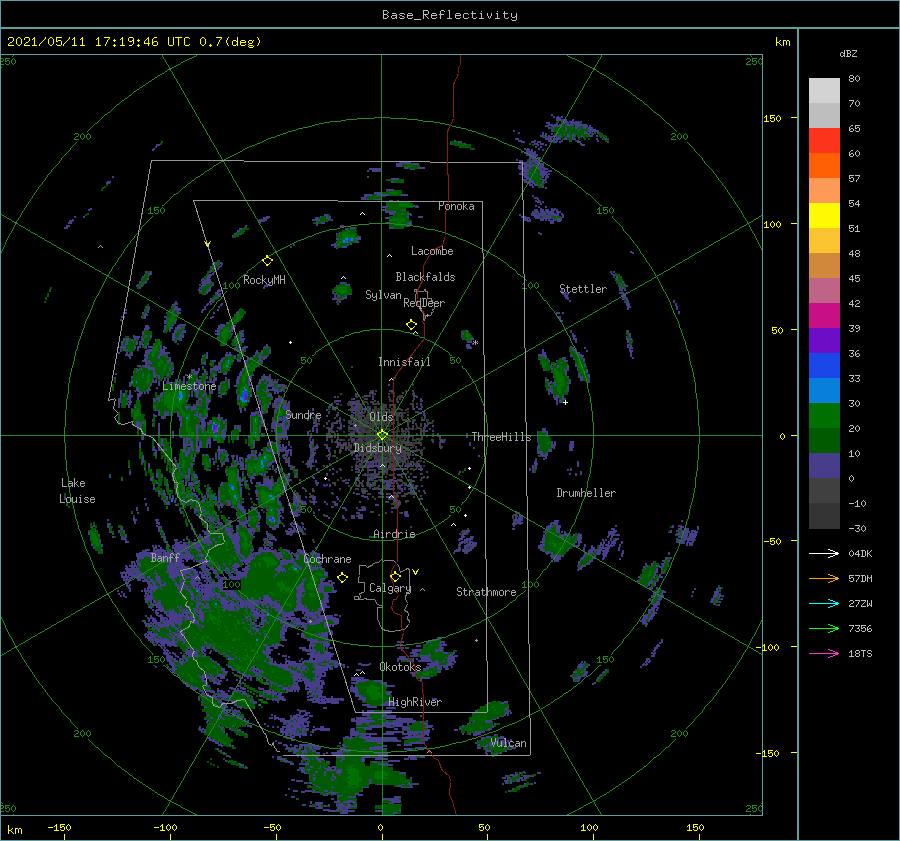Viewport: 900px width, 841px height.
Task: Click the Sundre city label
Action: click(303, 414)
